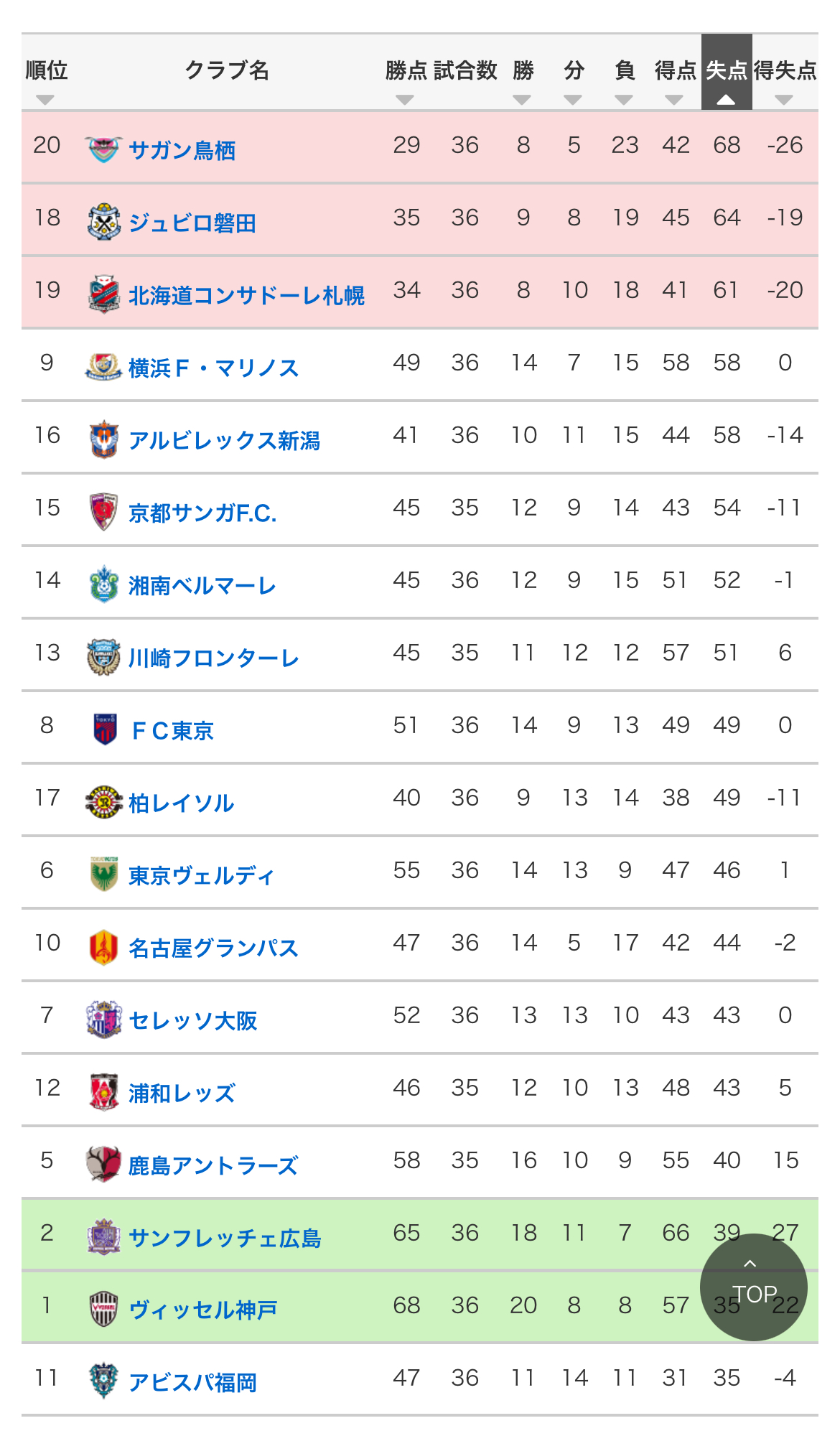Click the Yokohama F. Marinos crest
Screen dimensions: 840x1436
point(103,366)
